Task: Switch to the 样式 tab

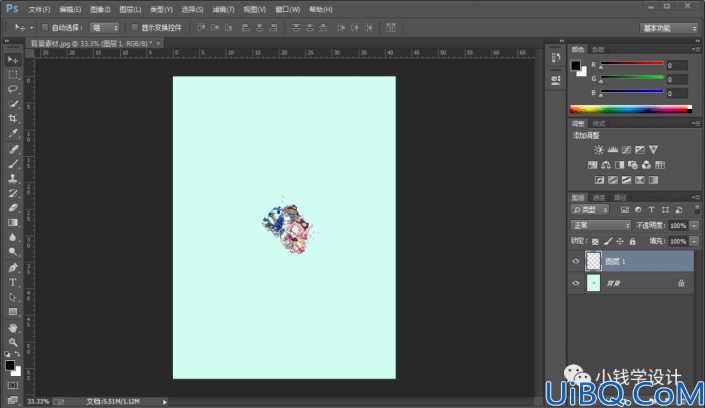Action: click(598, 124)
